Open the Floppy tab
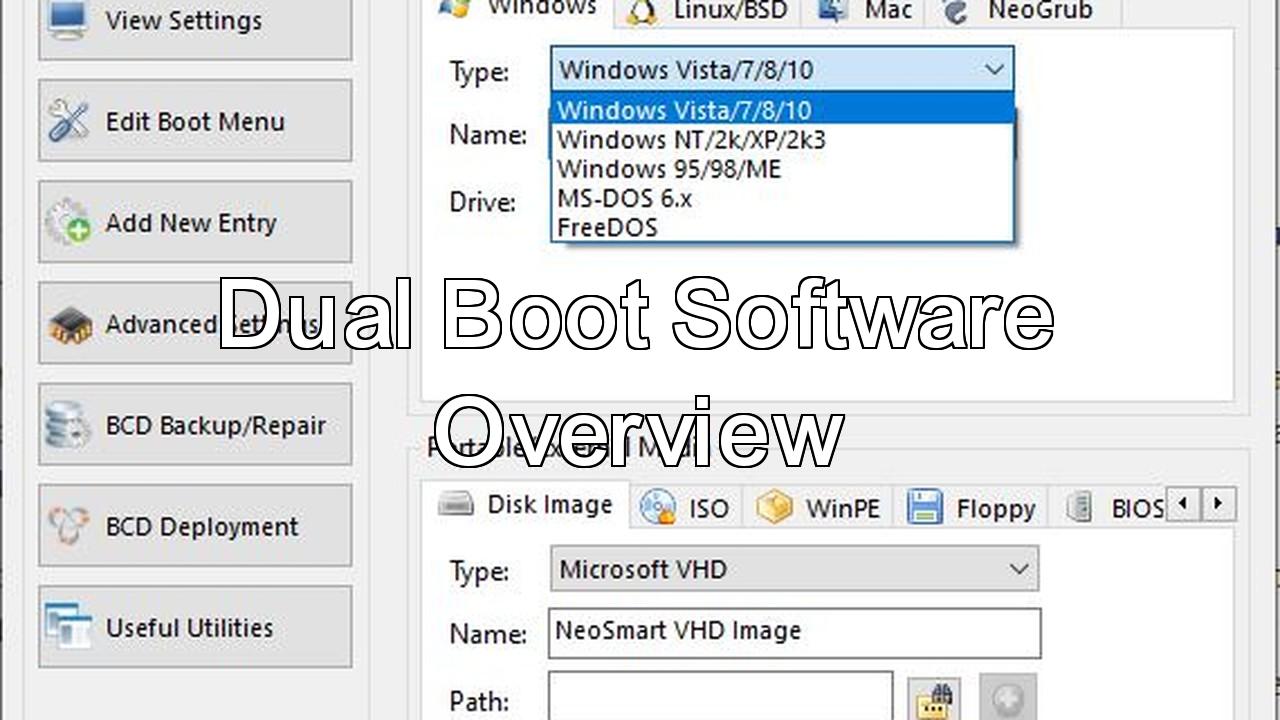The height and width of the screenshot is (720, 1280). [x=973, y=508]
